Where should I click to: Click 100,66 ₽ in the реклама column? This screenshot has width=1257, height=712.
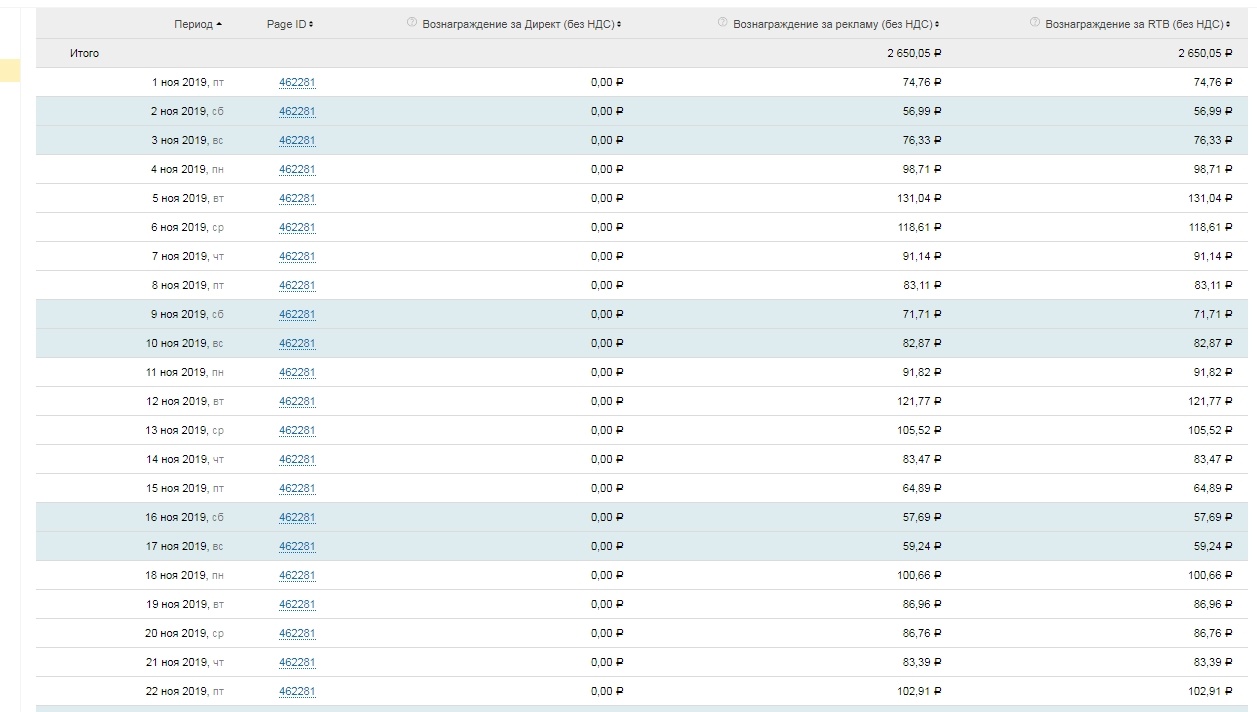919,575
